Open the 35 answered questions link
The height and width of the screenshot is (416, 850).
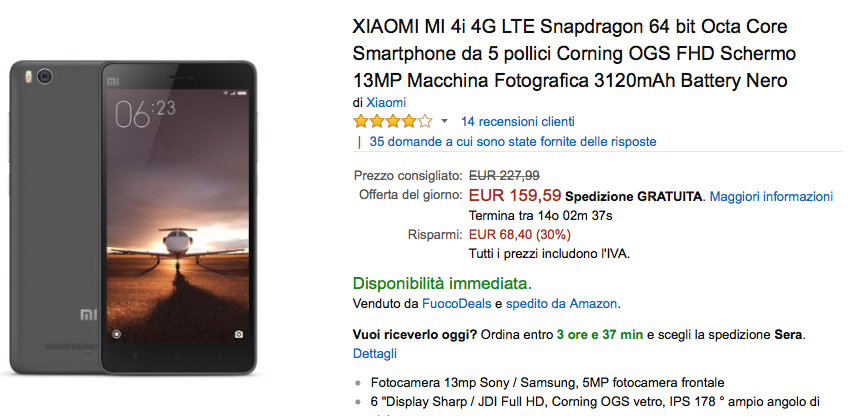tap(512, 142)
